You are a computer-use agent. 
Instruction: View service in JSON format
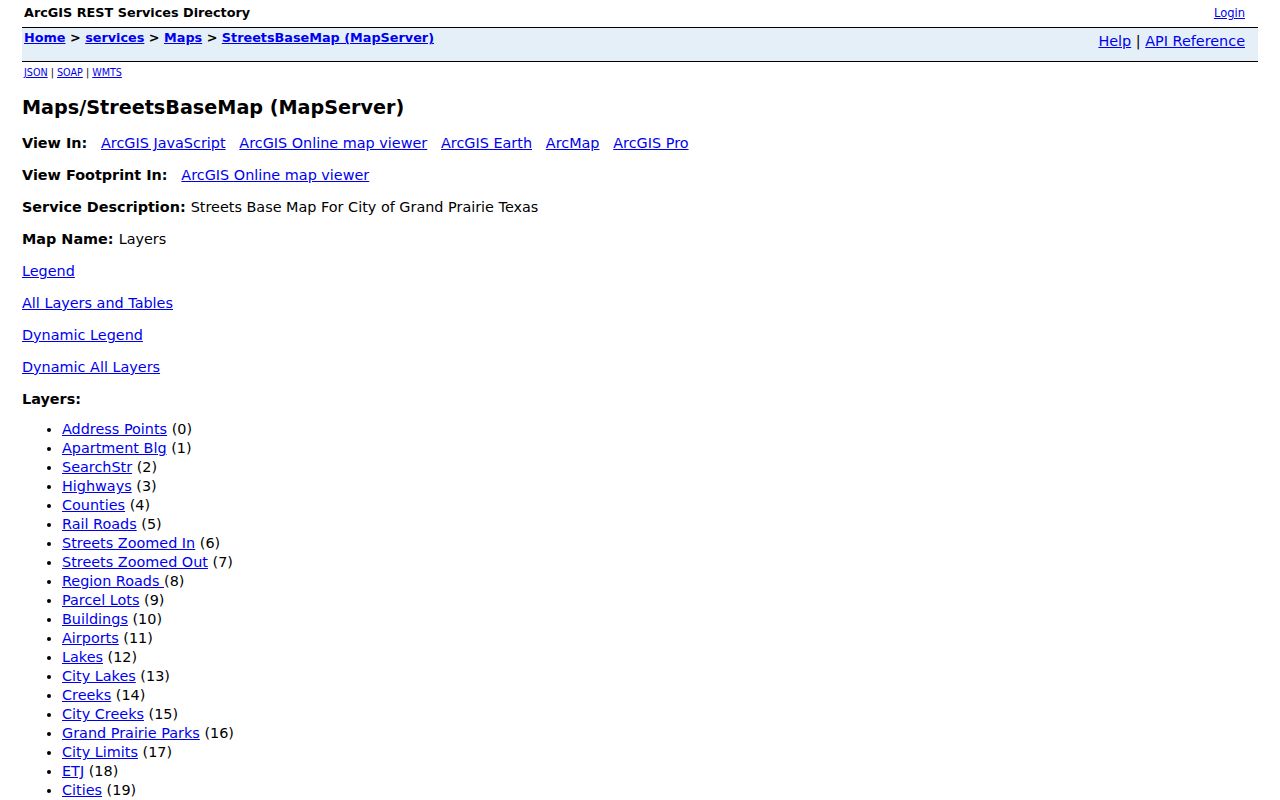[x=35, y=72]
